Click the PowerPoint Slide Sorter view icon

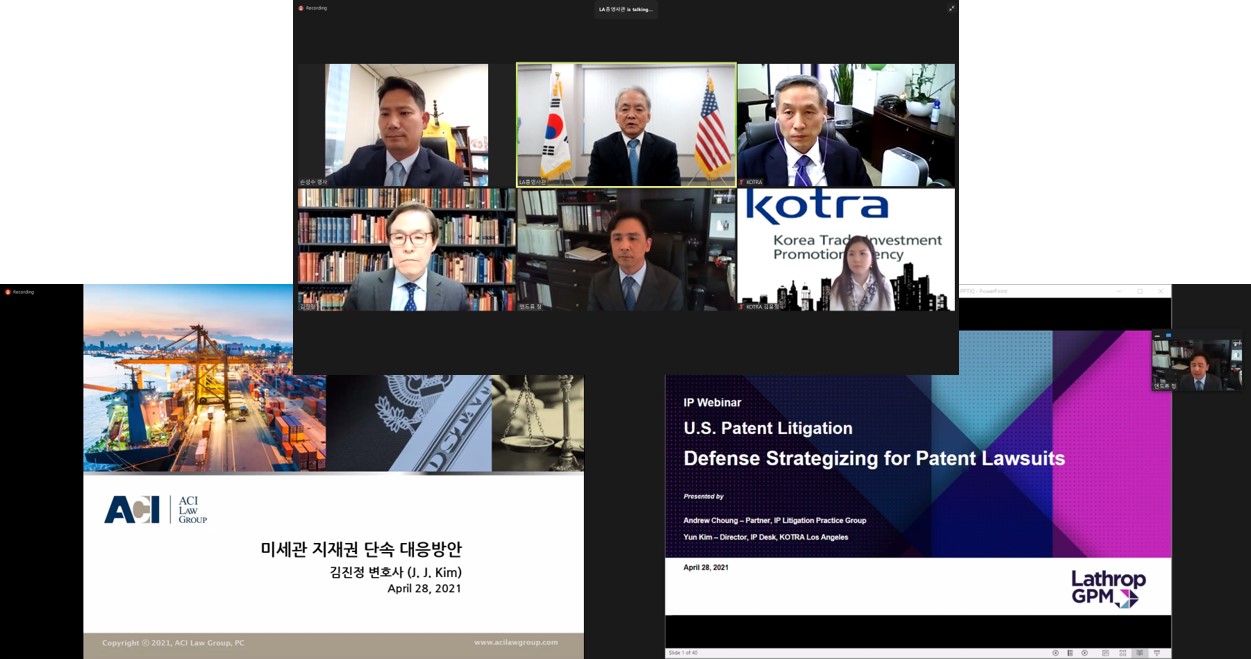tap(1123, 653)
